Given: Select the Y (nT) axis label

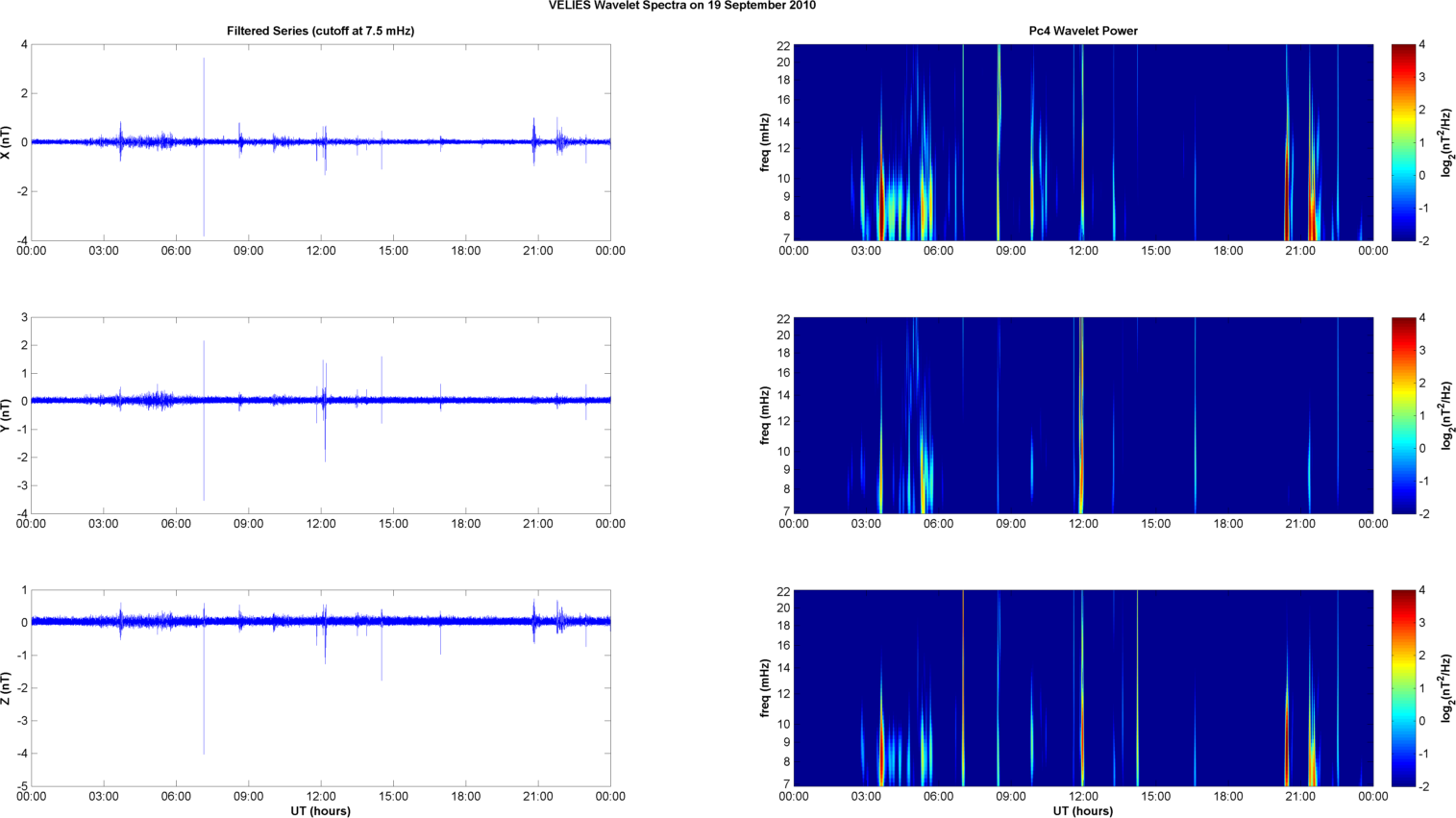Looking at the screenshot, I should click(x=7, y=415).
